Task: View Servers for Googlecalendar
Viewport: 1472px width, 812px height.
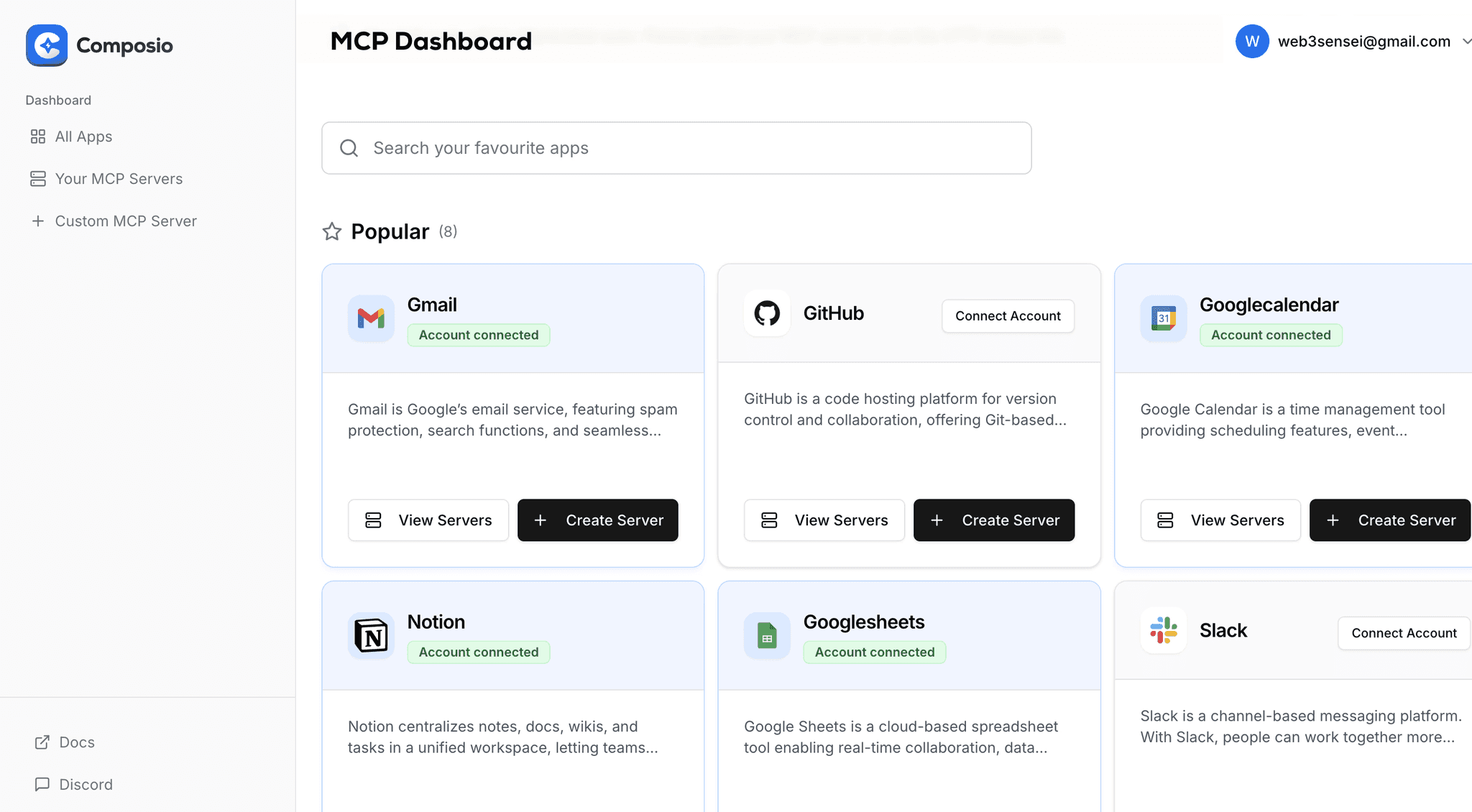Action: tap(1220, 520)
